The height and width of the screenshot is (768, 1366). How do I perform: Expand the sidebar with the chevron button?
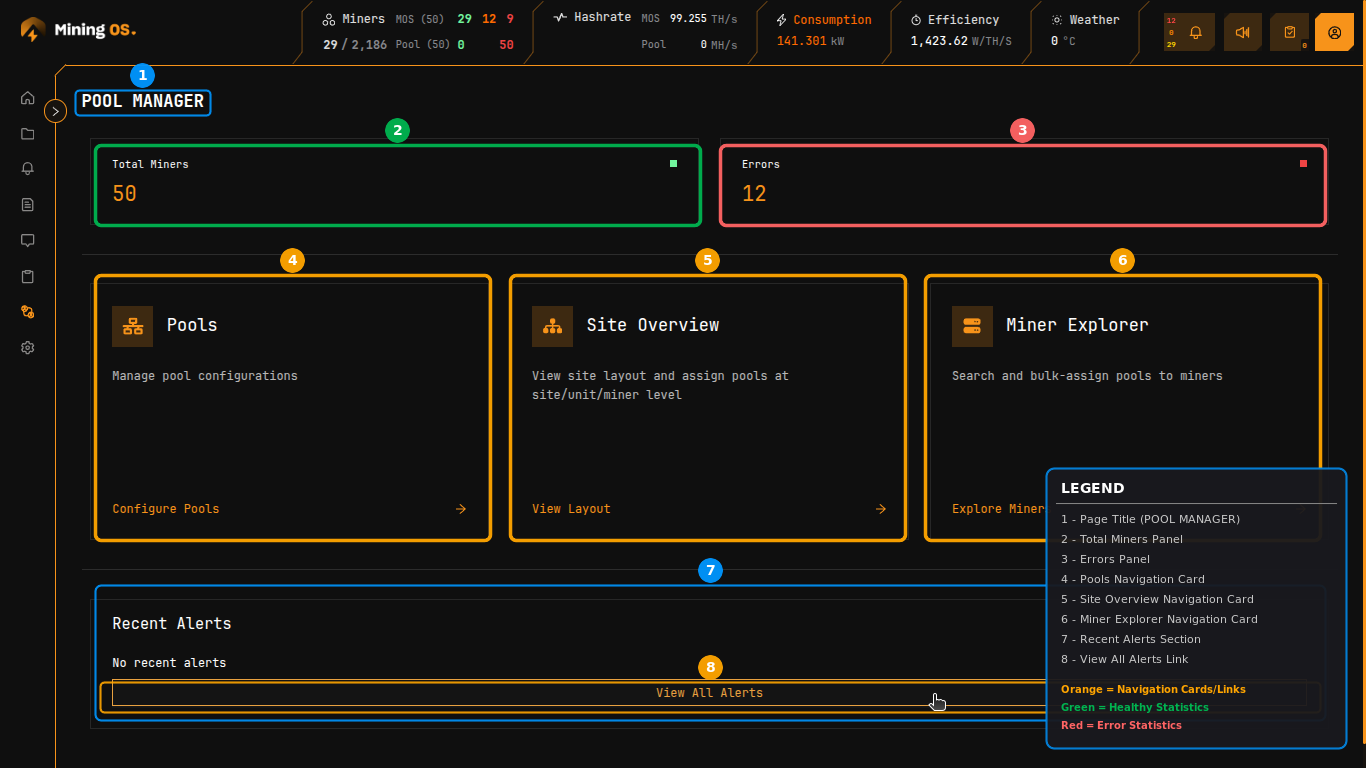tap(55, 110)
